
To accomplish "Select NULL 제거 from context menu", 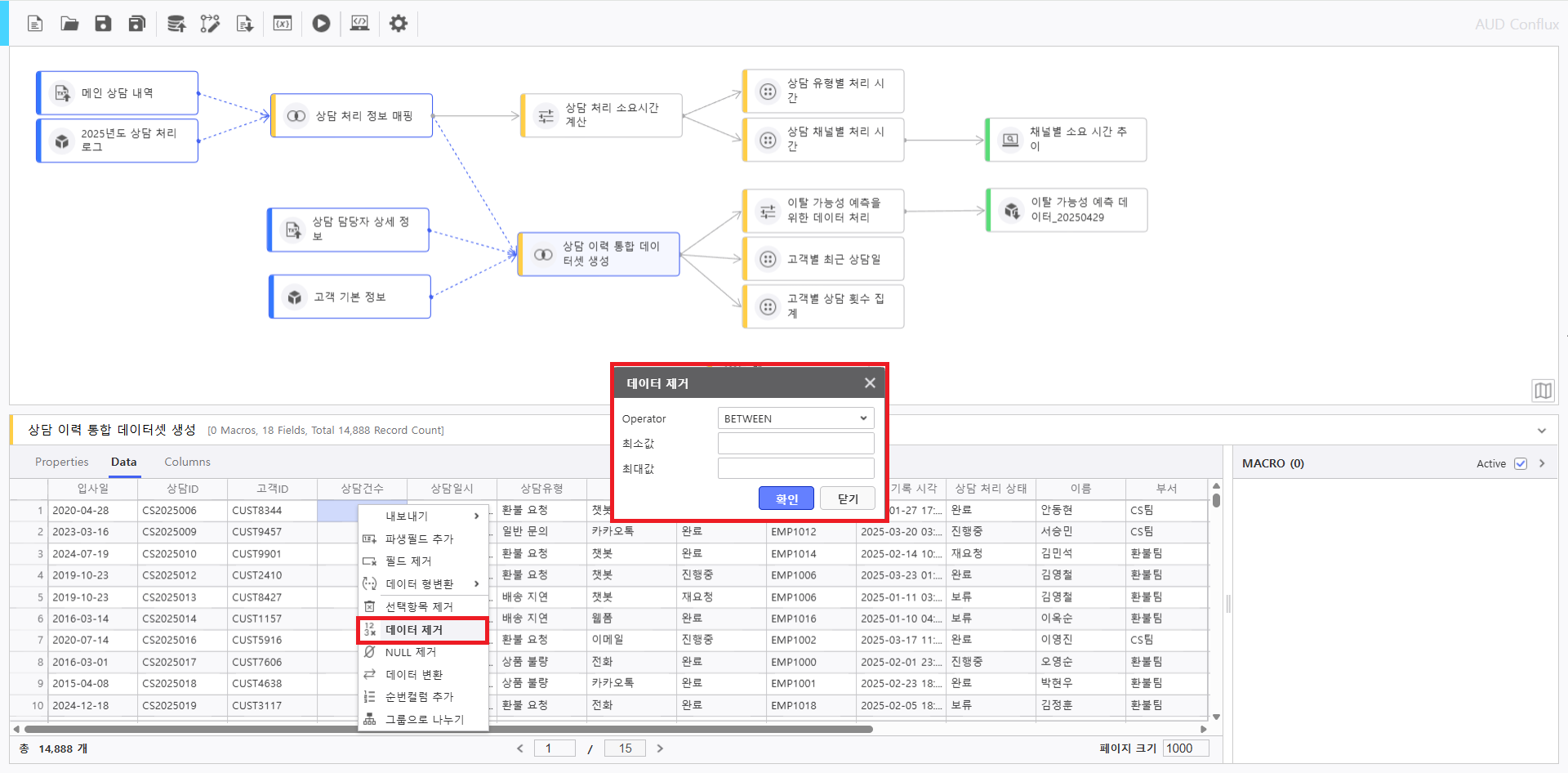I will pos(411,652).
